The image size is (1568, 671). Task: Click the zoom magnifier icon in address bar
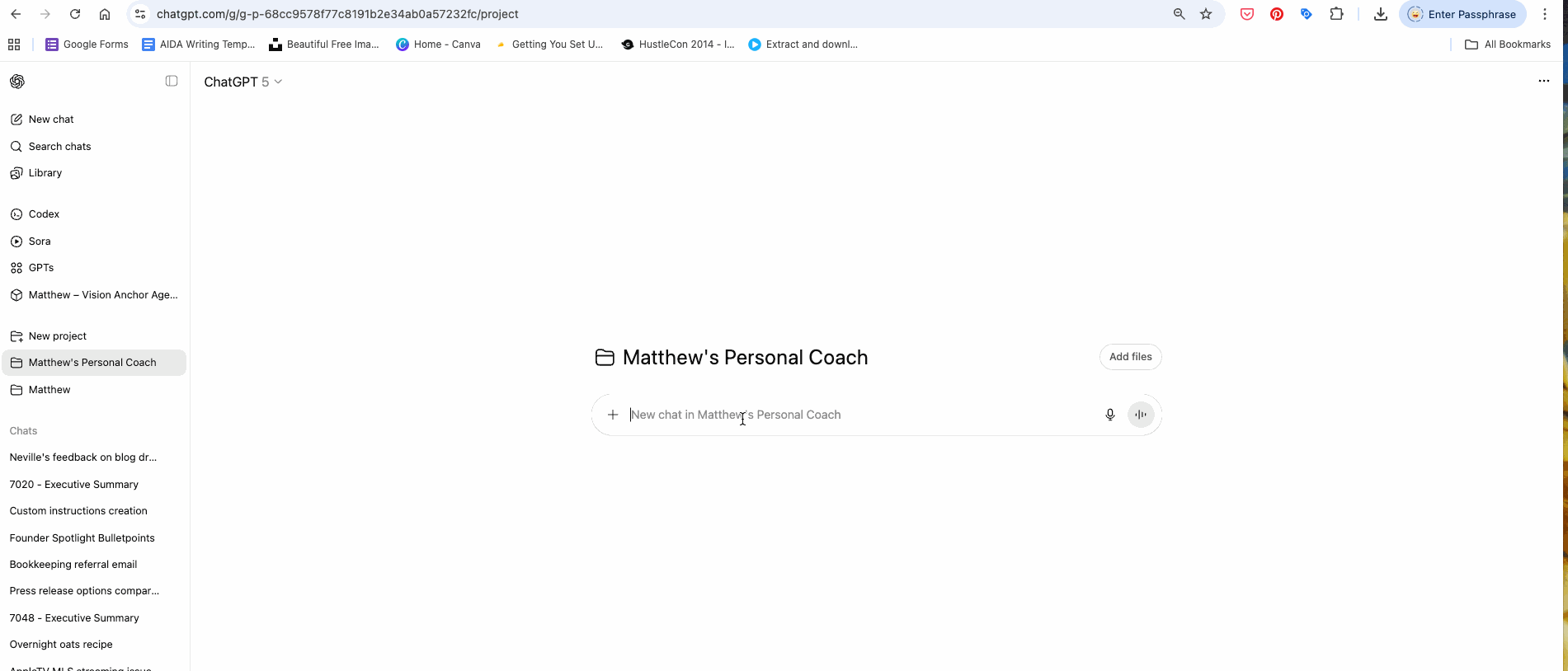(x=1179, y=14)
